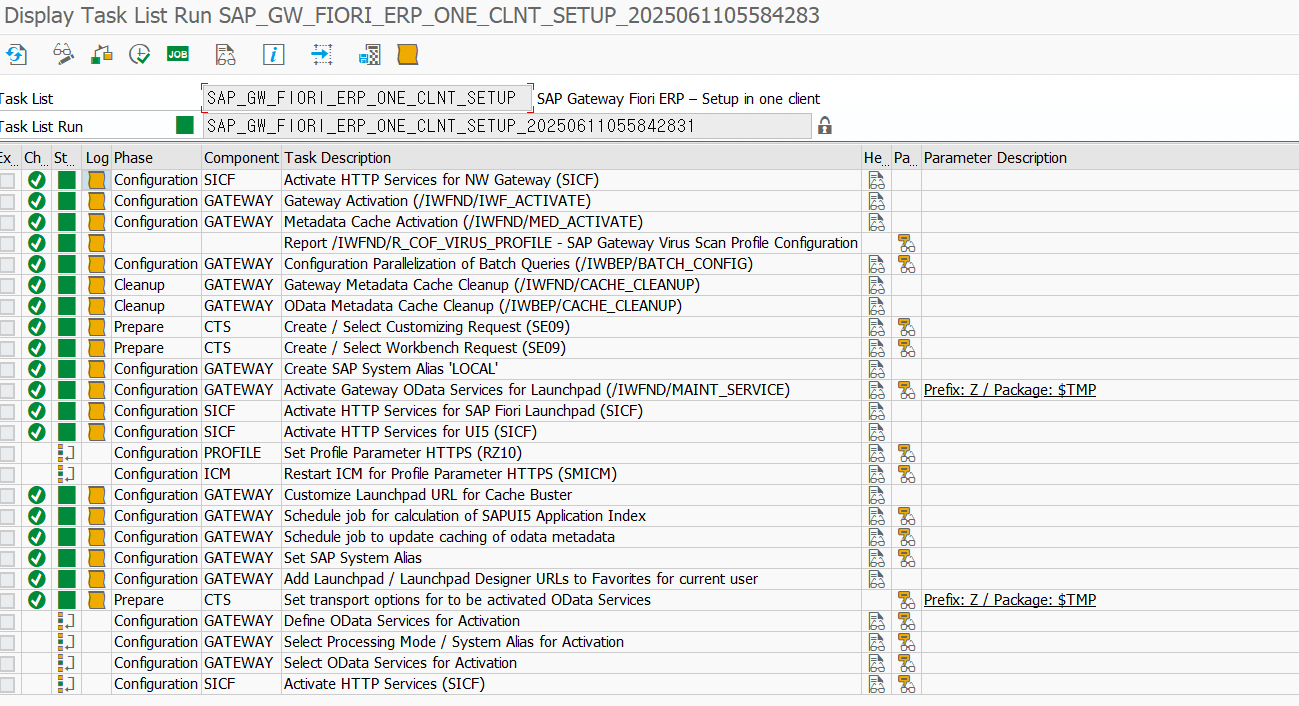Toggle Display/Change mode with glasses-pencil icon
The height and width of the screenshot is (706, 1299).
click(x=64, y=55)
